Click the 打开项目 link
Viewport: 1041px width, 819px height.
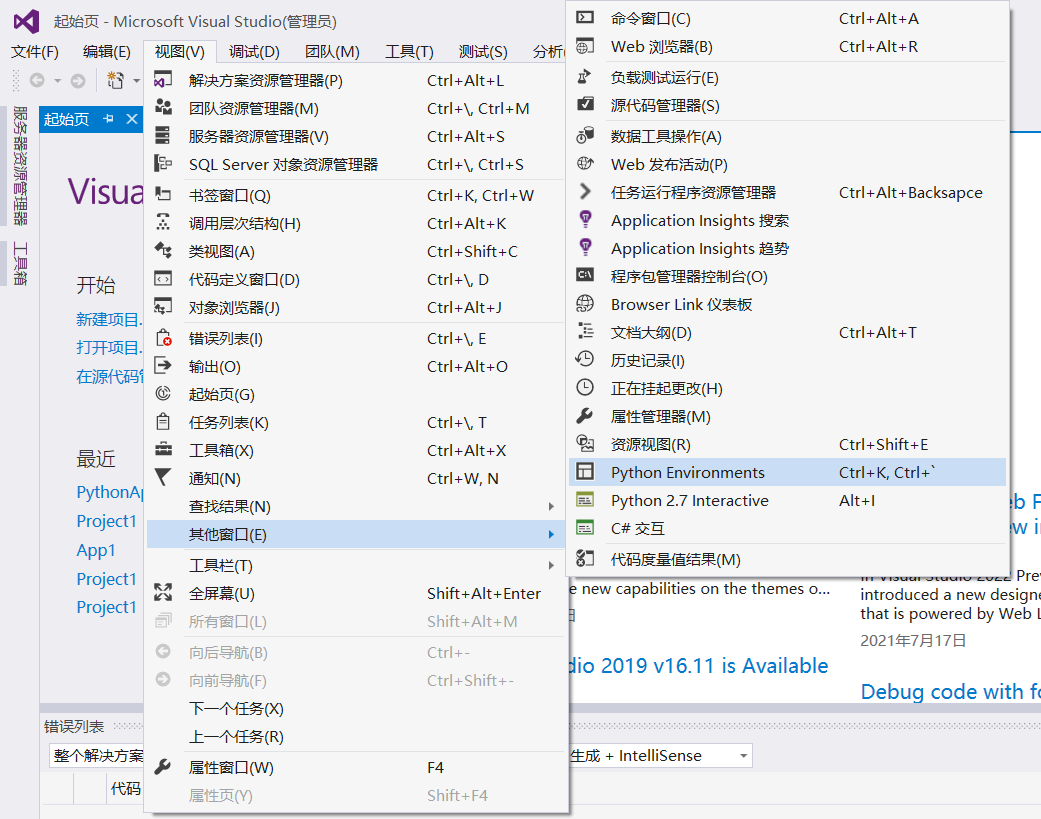coord(109,347)
